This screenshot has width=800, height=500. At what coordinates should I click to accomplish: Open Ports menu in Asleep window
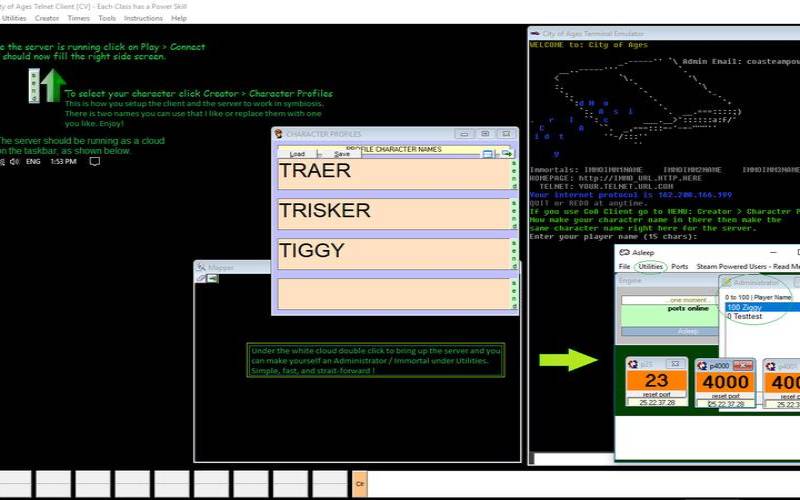point(680,267)
